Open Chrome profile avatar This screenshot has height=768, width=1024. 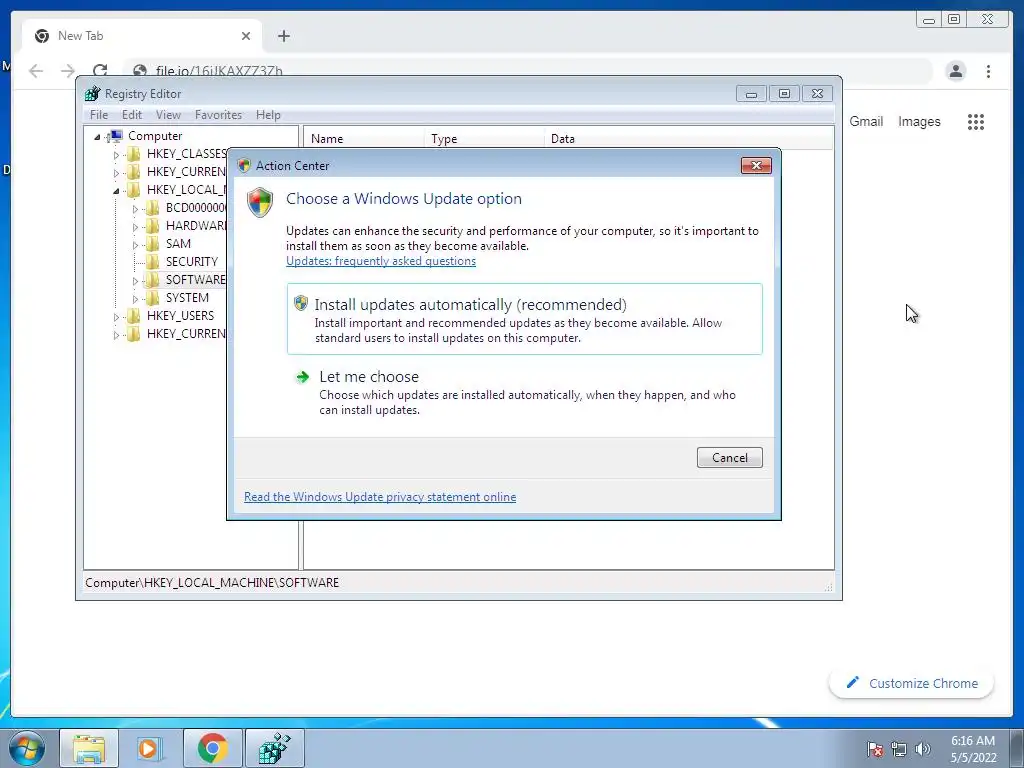[955, 71]
